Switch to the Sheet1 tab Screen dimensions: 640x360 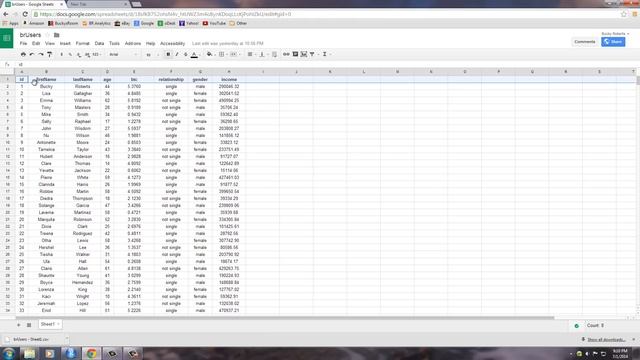coord(50,324)
